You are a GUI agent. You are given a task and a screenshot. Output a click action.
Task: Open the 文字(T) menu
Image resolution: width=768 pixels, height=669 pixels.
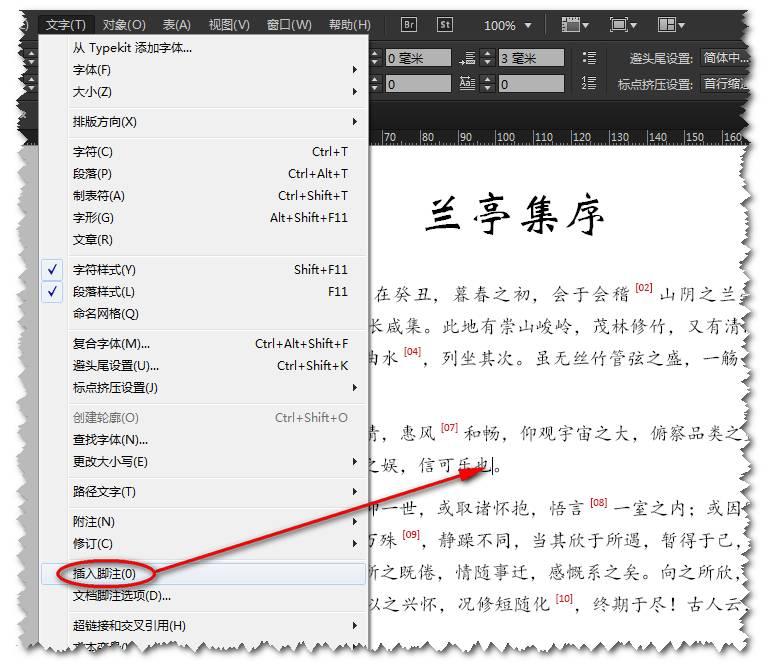click(65, 24)
